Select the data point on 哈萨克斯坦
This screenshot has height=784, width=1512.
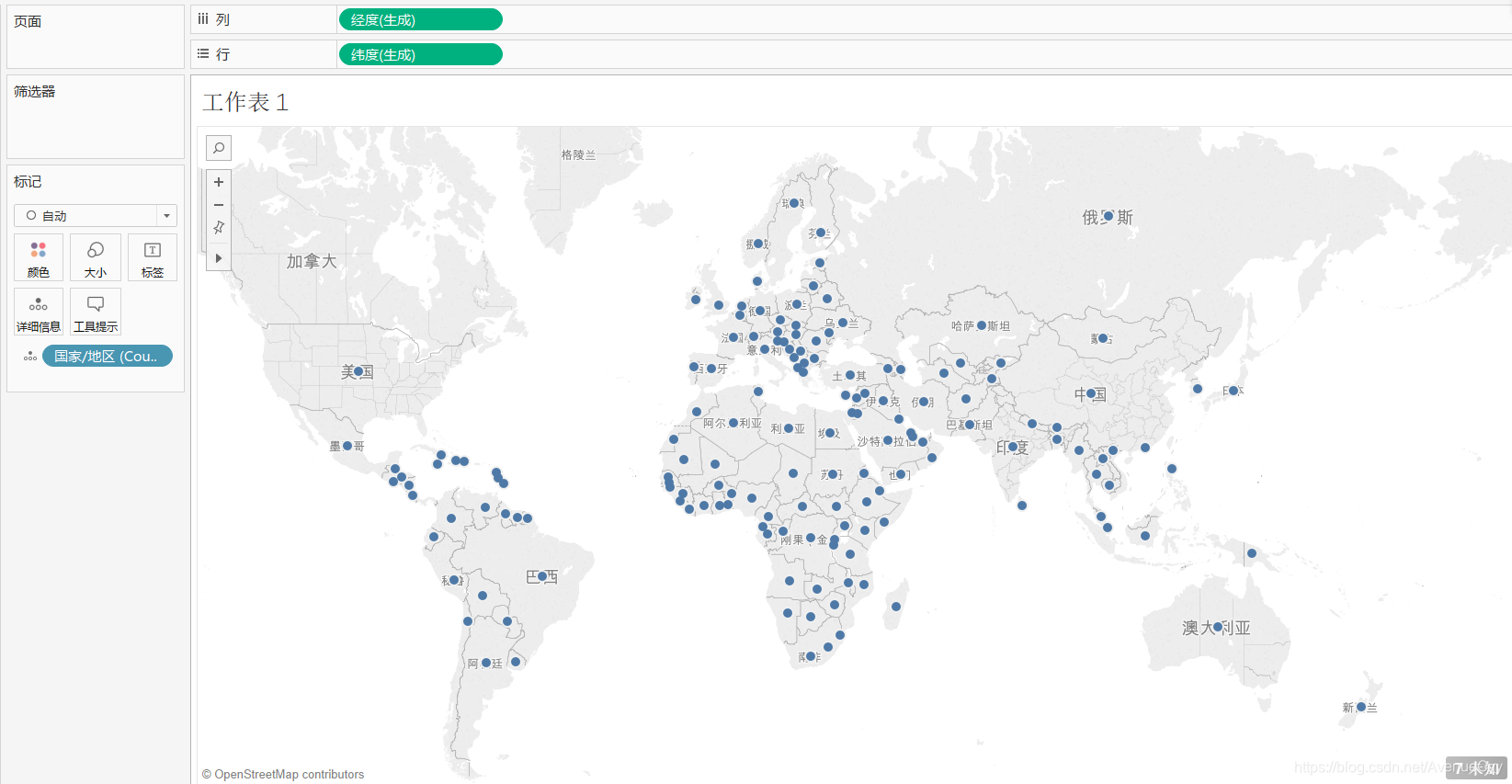[982, 325]
